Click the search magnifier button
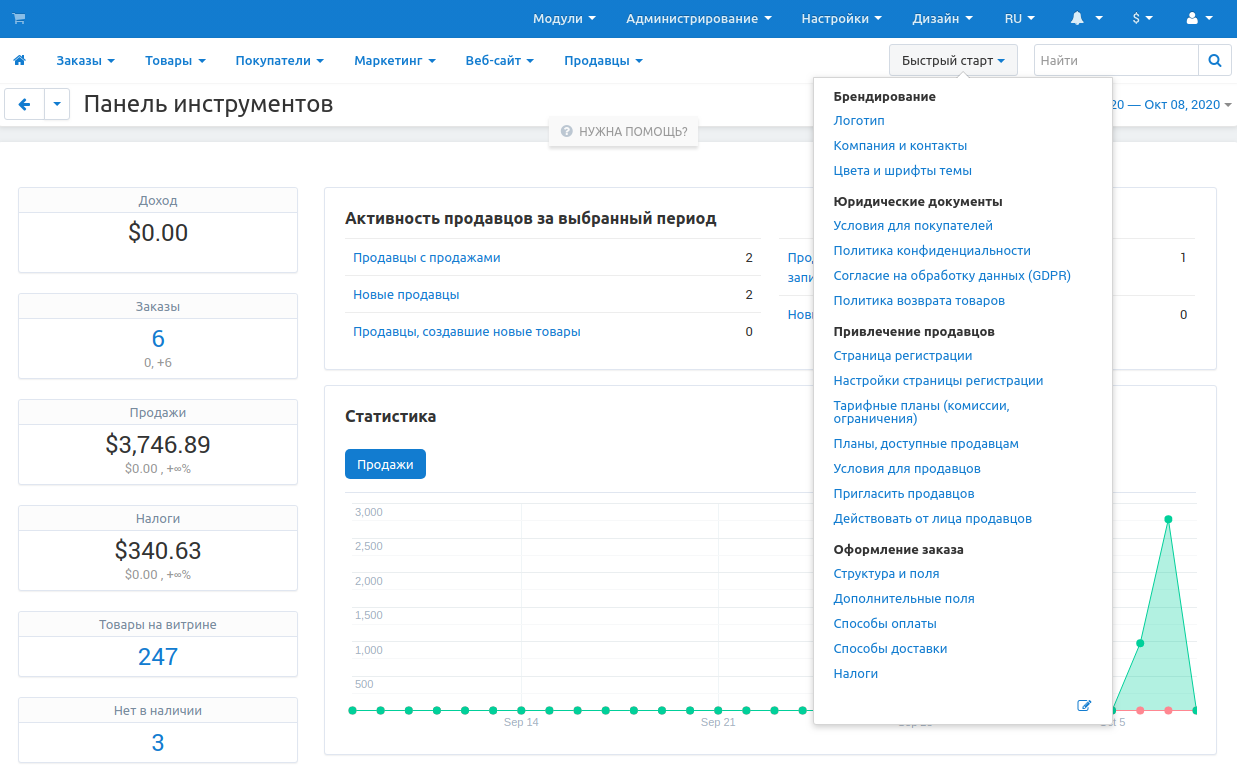 click(1214, 61)
